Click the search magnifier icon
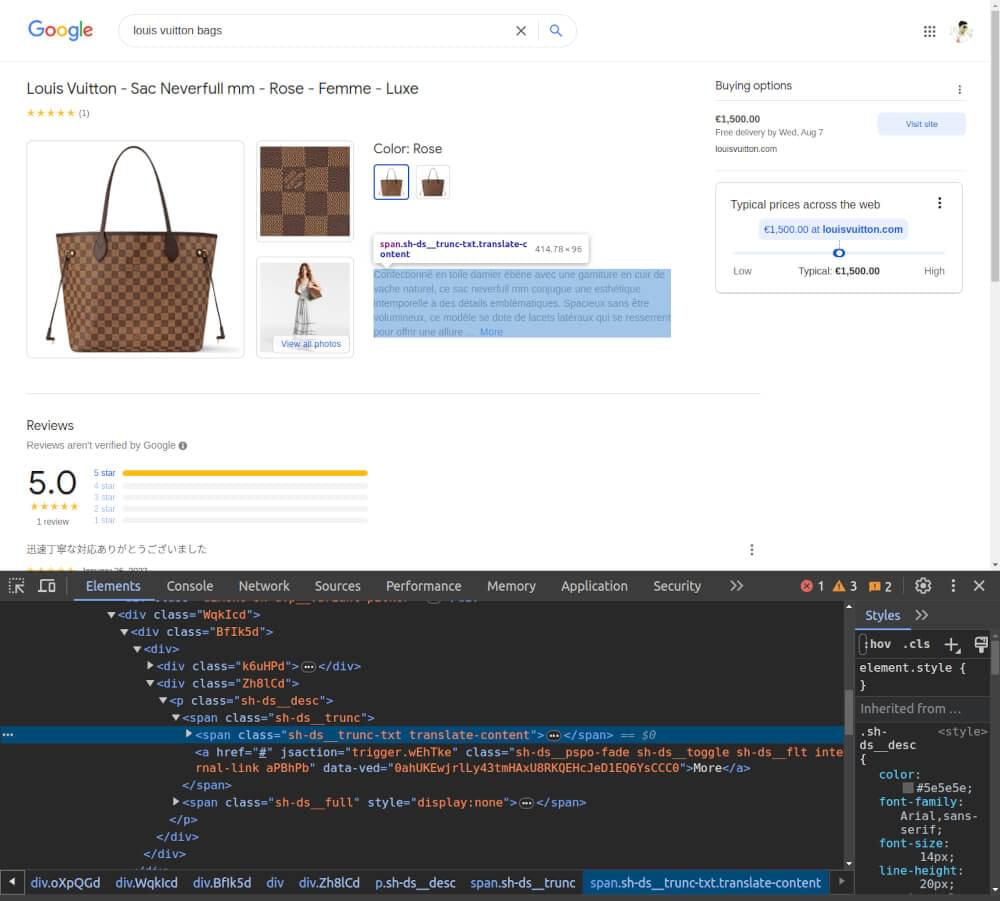Screen dimensions: 1000x901 tap(556, 31)
